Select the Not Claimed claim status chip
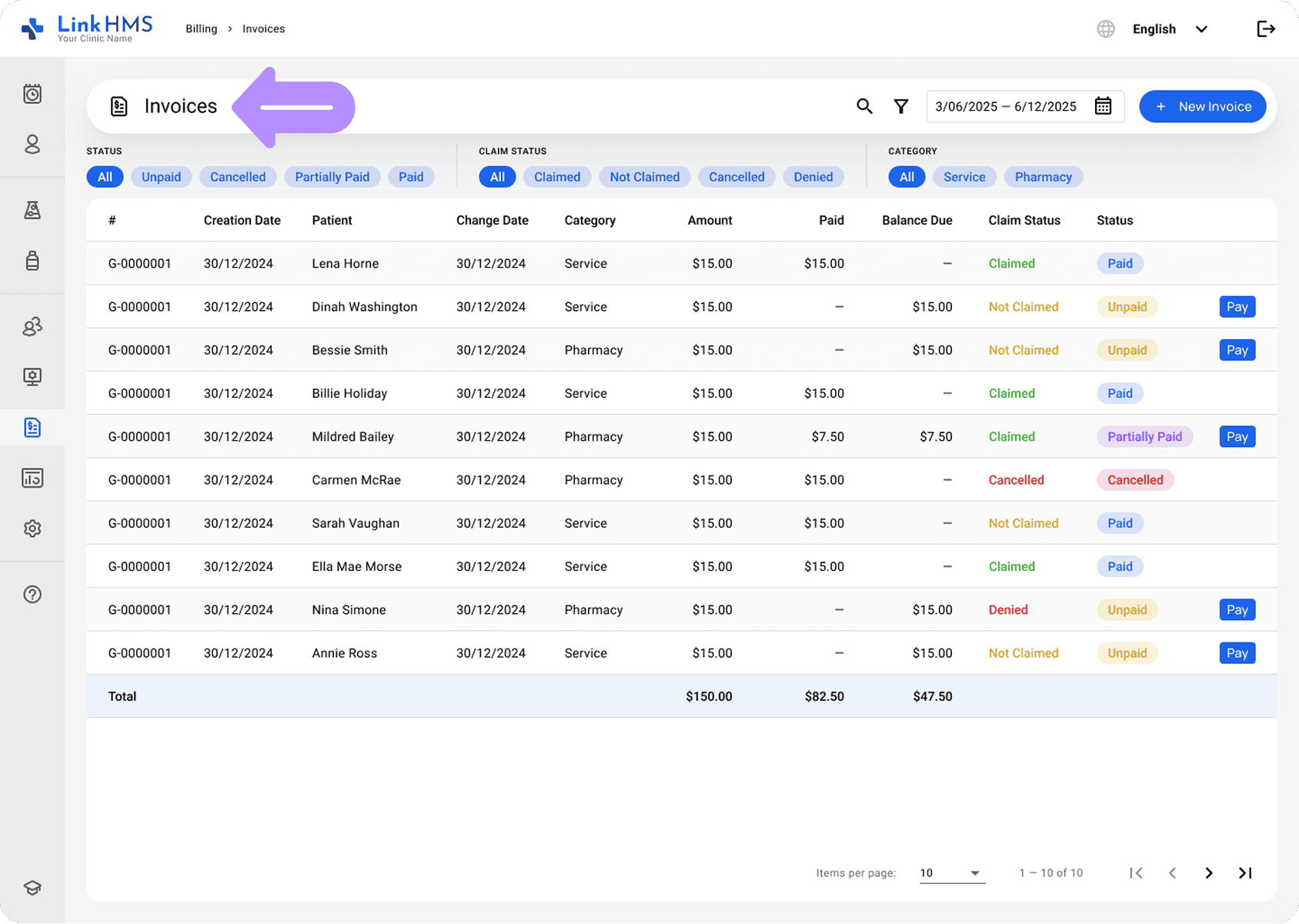1299x924 pixels. [644, 177]
